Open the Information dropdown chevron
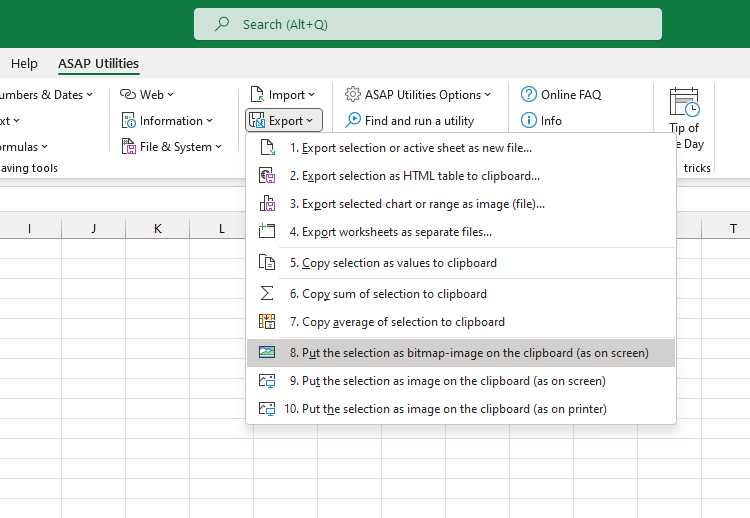 [x=210, y=121]
